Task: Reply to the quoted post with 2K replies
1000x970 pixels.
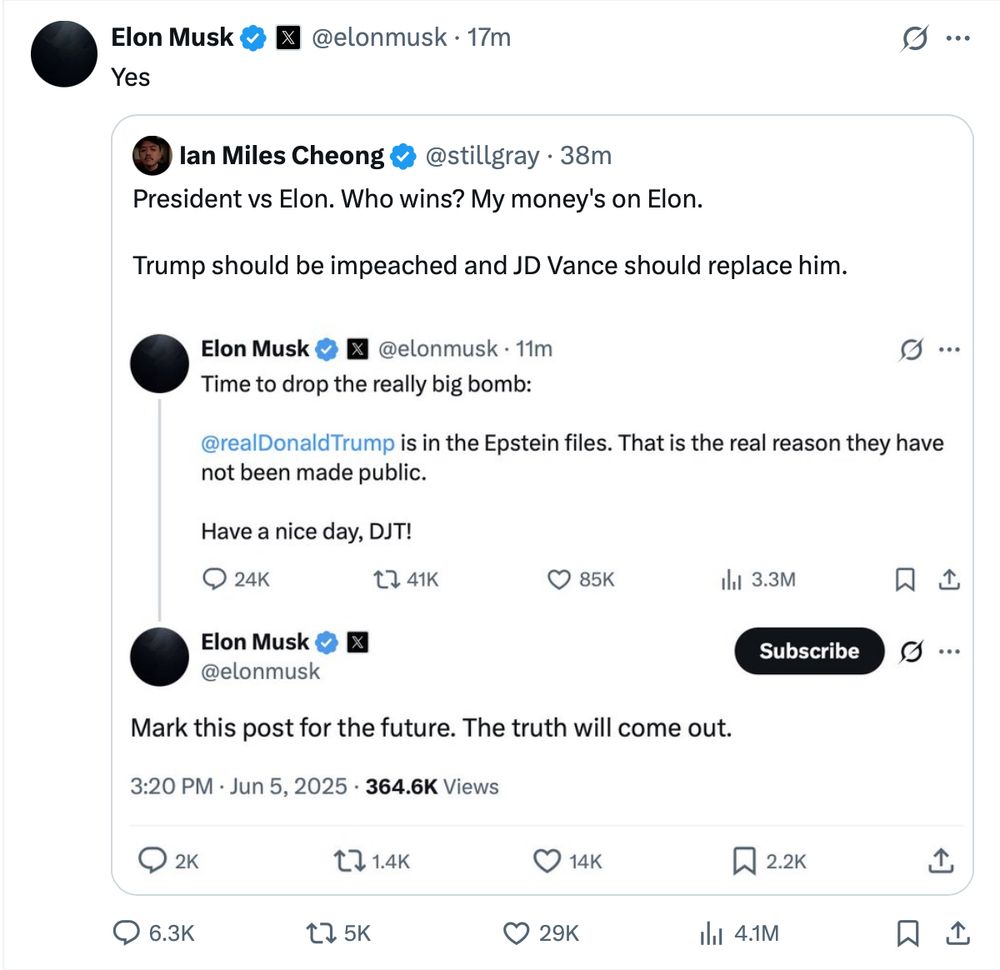Action: point(152,860)
